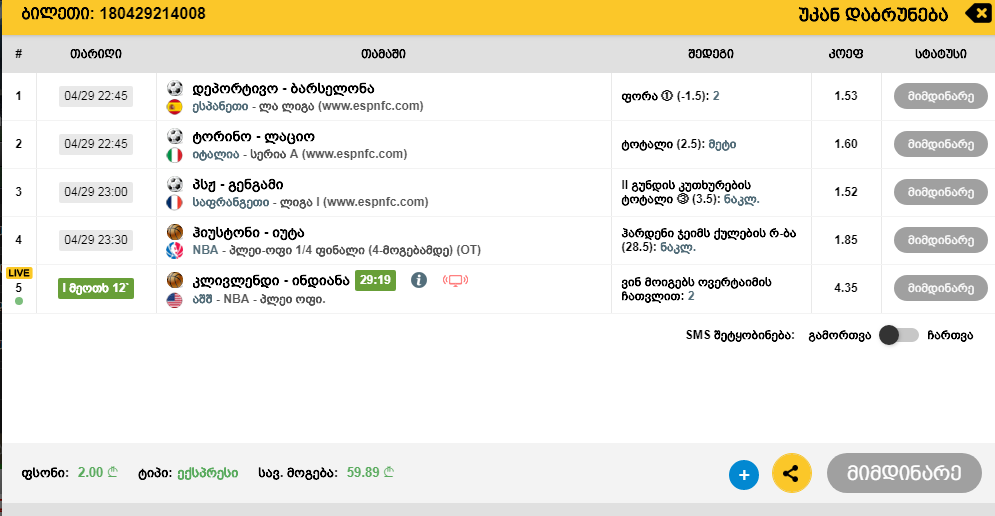
Task: Toggle SMS notification switch
Action: click(x=899, y=335)
